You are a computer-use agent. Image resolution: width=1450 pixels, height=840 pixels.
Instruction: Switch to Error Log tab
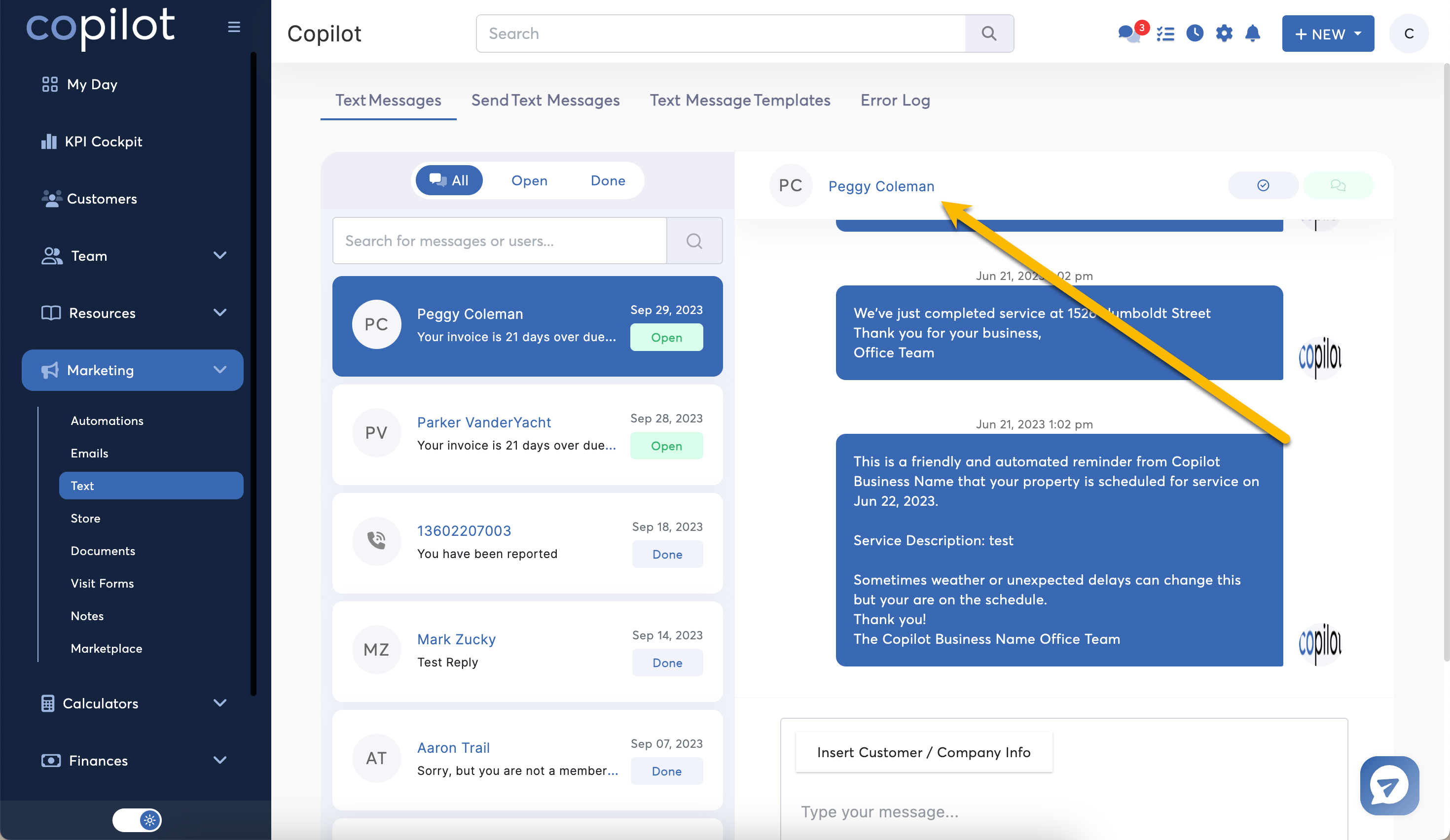pos(895,100)
